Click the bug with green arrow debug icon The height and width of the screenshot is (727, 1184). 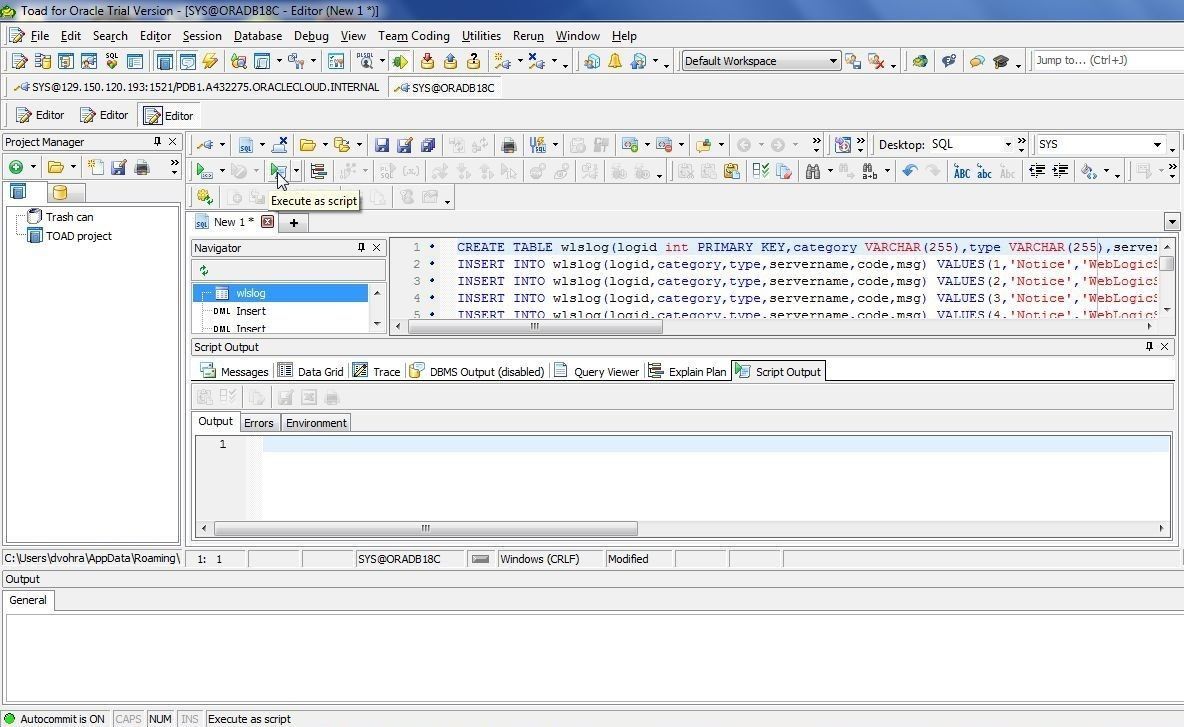[x=400, y=61]
